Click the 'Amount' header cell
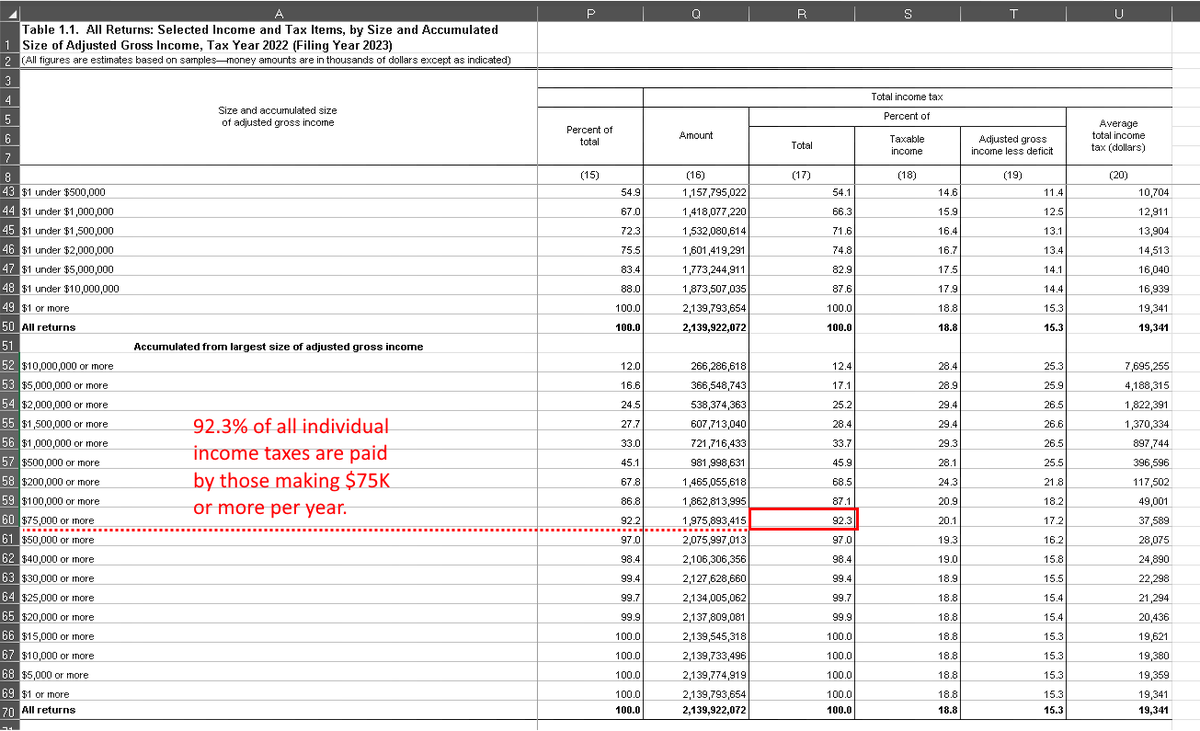 click(695, 135)
